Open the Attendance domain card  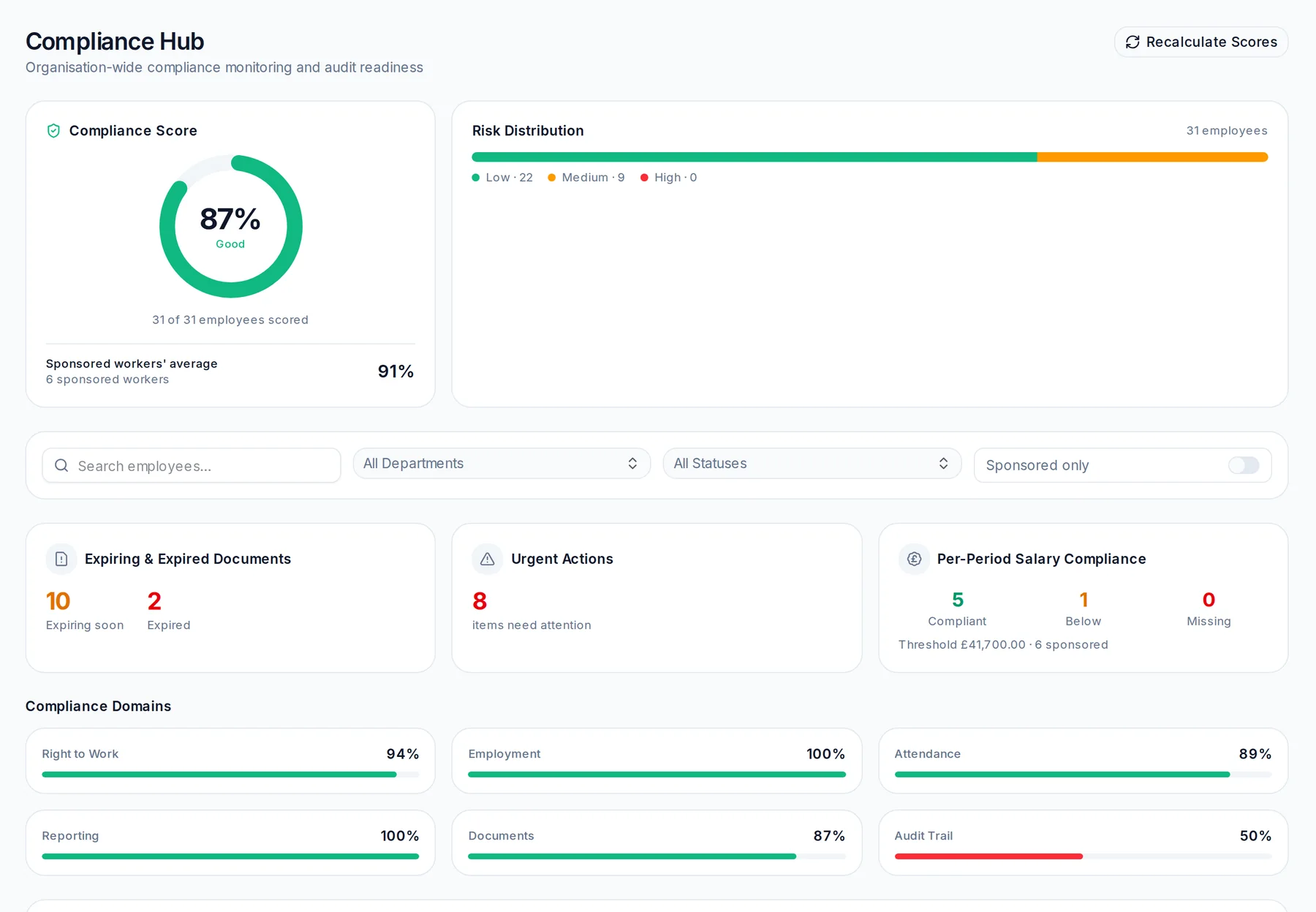1083,761
